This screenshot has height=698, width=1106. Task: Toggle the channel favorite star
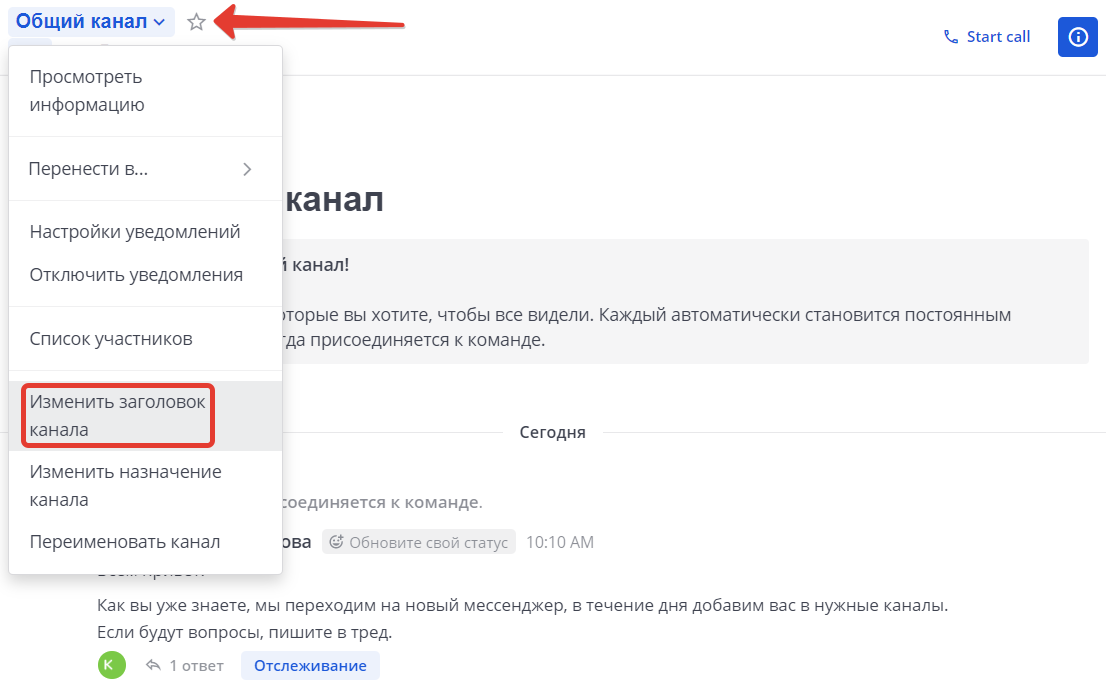(196, 21)
